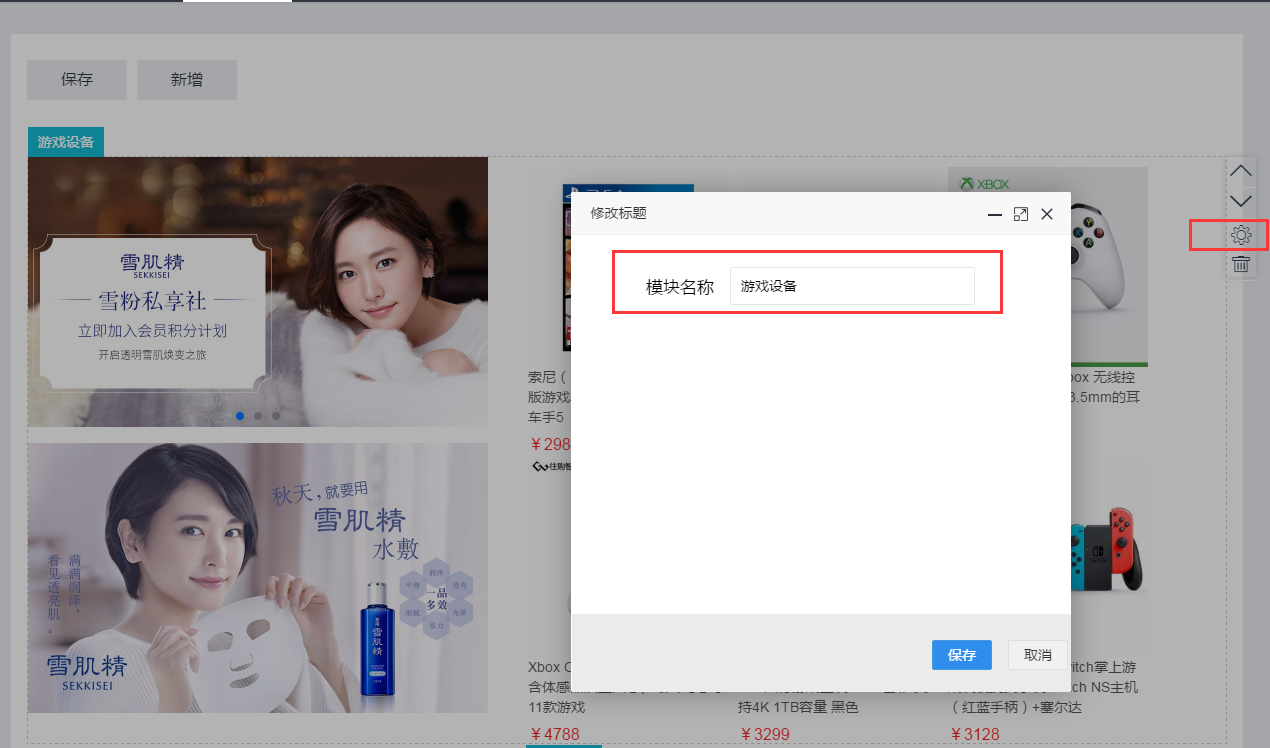Open the Xbox 无线控 controller product title
The width and height of the screenshot is (1270, 748).
(1104, 387)
